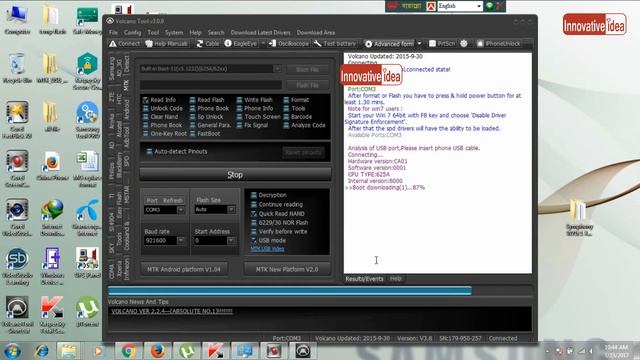This screenshot has height=360, width=640.
Task: Open the Computer desktop icon
Action: 17,20
